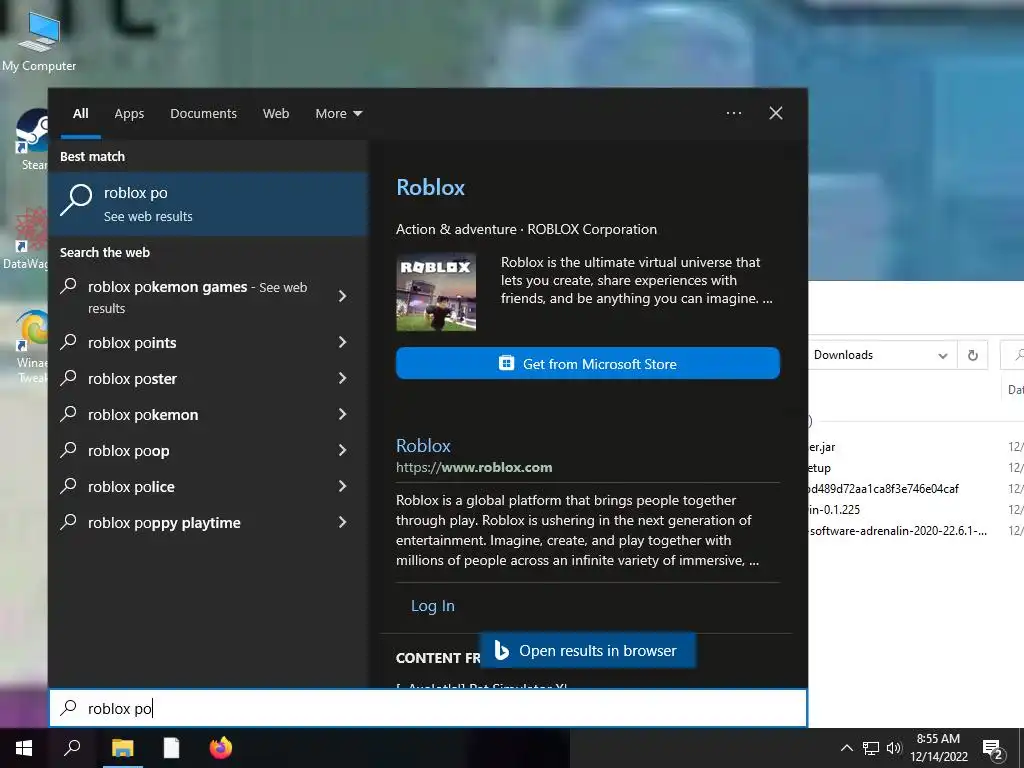Select the 'in-0.1.225' file in Explorer
Viewport: 1024px width, 768px height.
834,509
